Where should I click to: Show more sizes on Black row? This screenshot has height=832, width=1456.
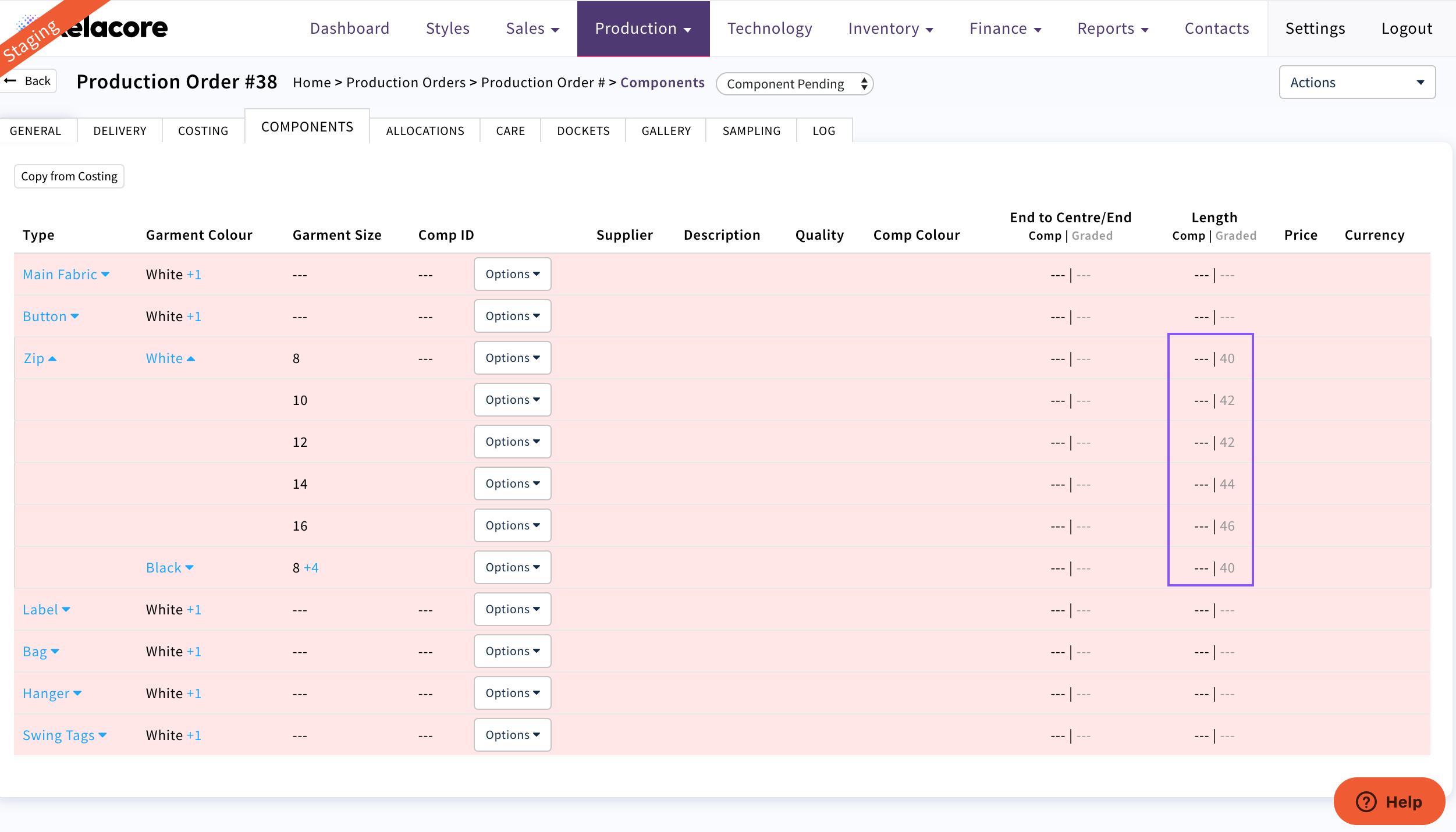311,568
